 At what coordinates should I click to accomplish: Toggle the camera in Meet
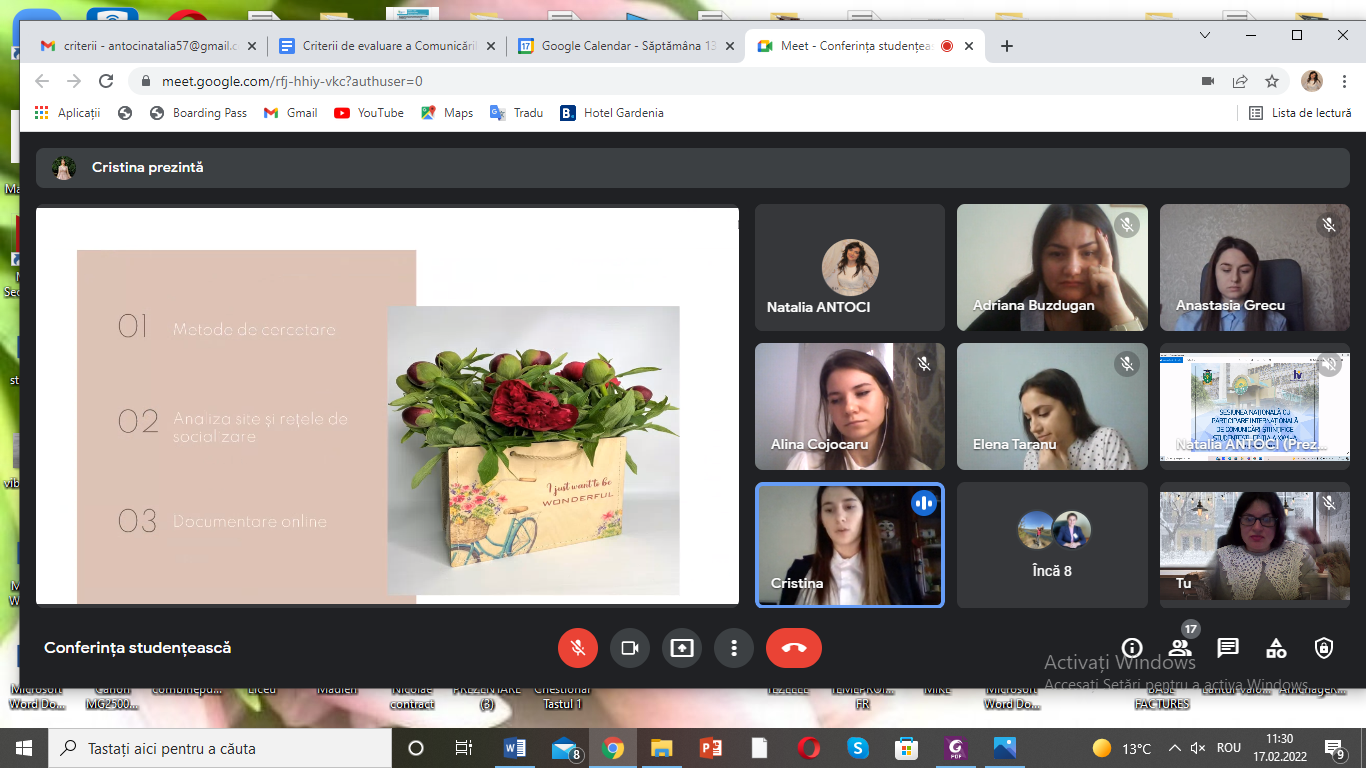point(630,648)
